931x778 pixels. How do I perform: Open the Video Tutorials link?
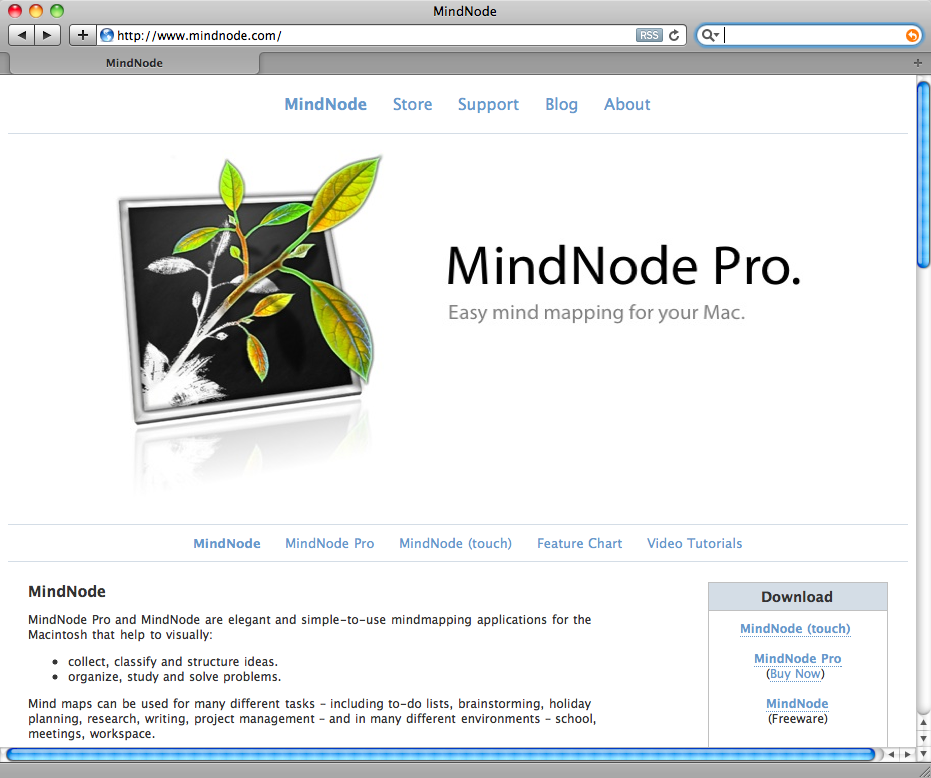pos(695,543)
